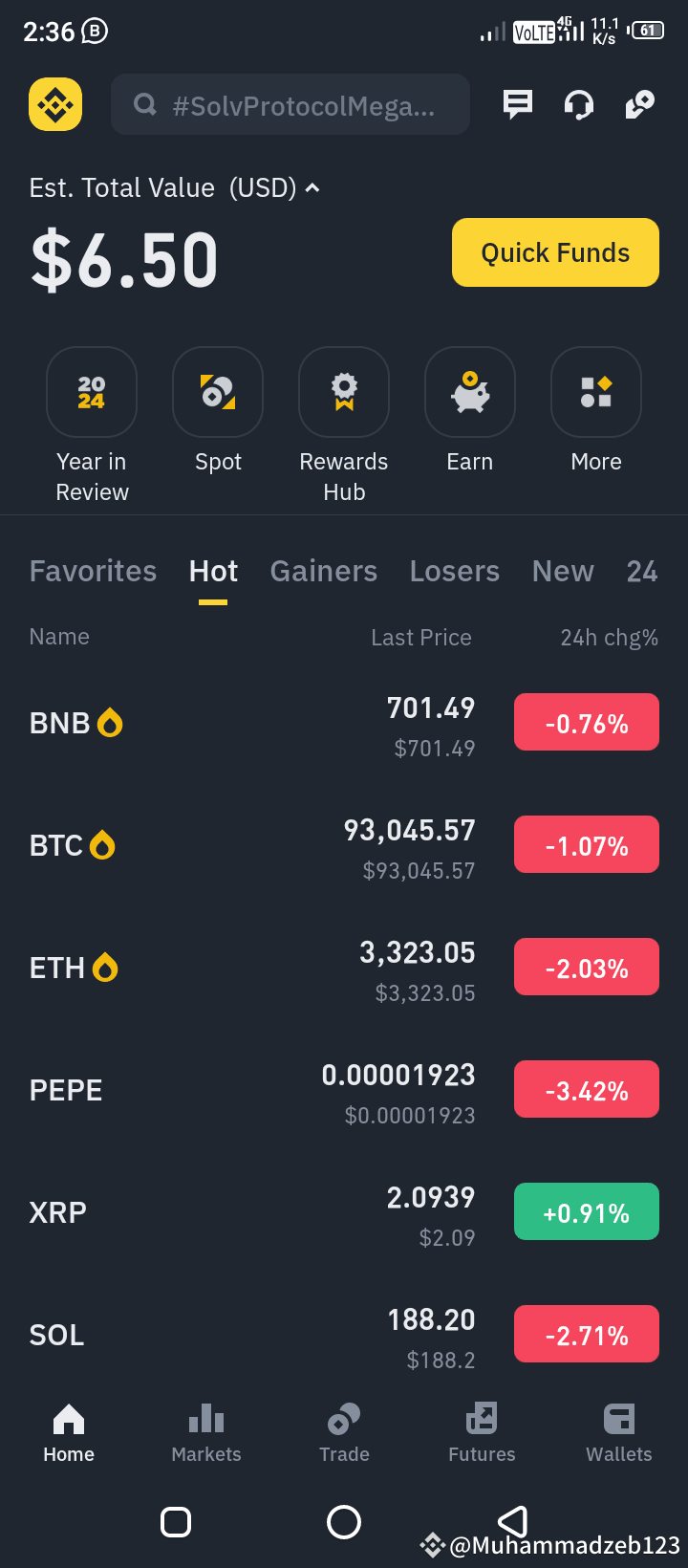Expand the USD currency dropdown arrow
Viewport: 688px width, 1568px height.
[312, 188]
